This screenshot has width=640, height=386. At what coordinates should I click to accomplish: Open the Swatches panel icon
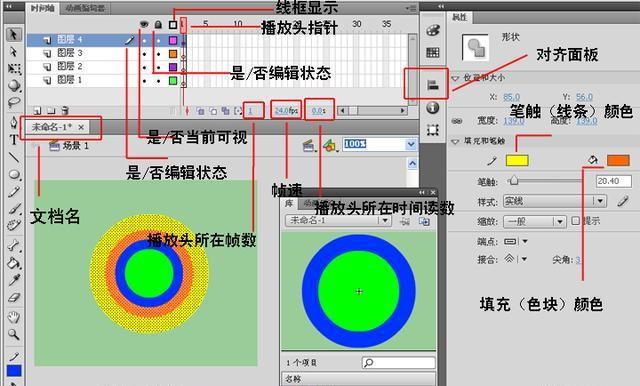tap(433, 52)
